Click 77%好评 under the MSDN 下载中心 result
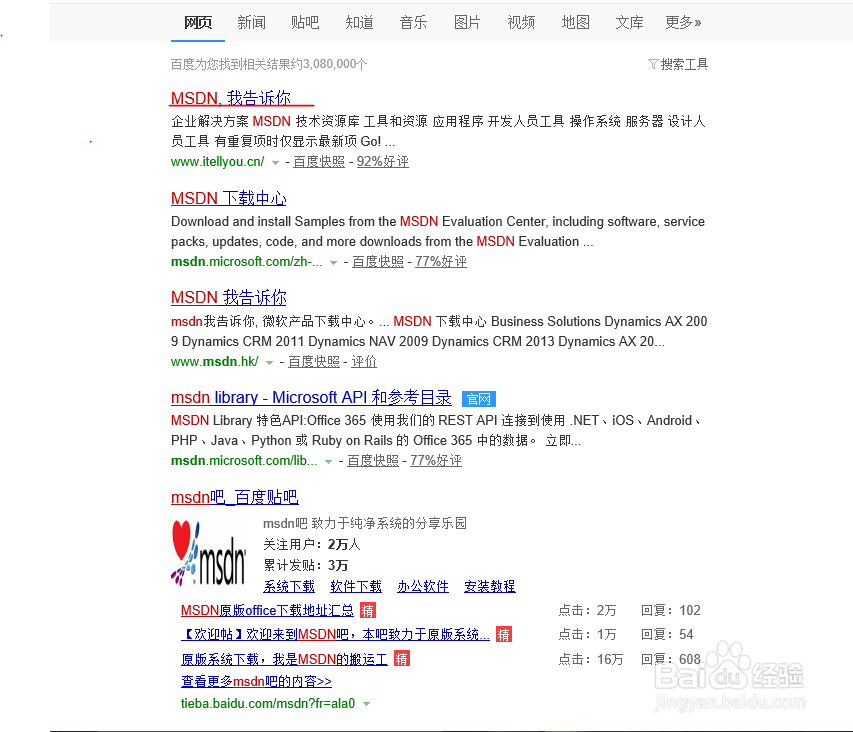853x732 pixels. pyautogui.click(x=441, y=262)
